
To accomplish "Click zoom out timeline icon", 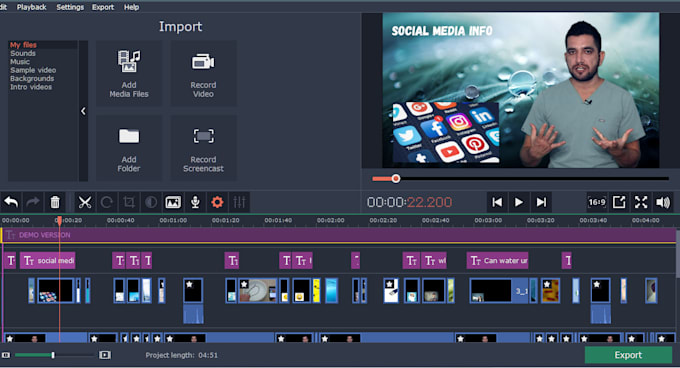I will (6, 355).
